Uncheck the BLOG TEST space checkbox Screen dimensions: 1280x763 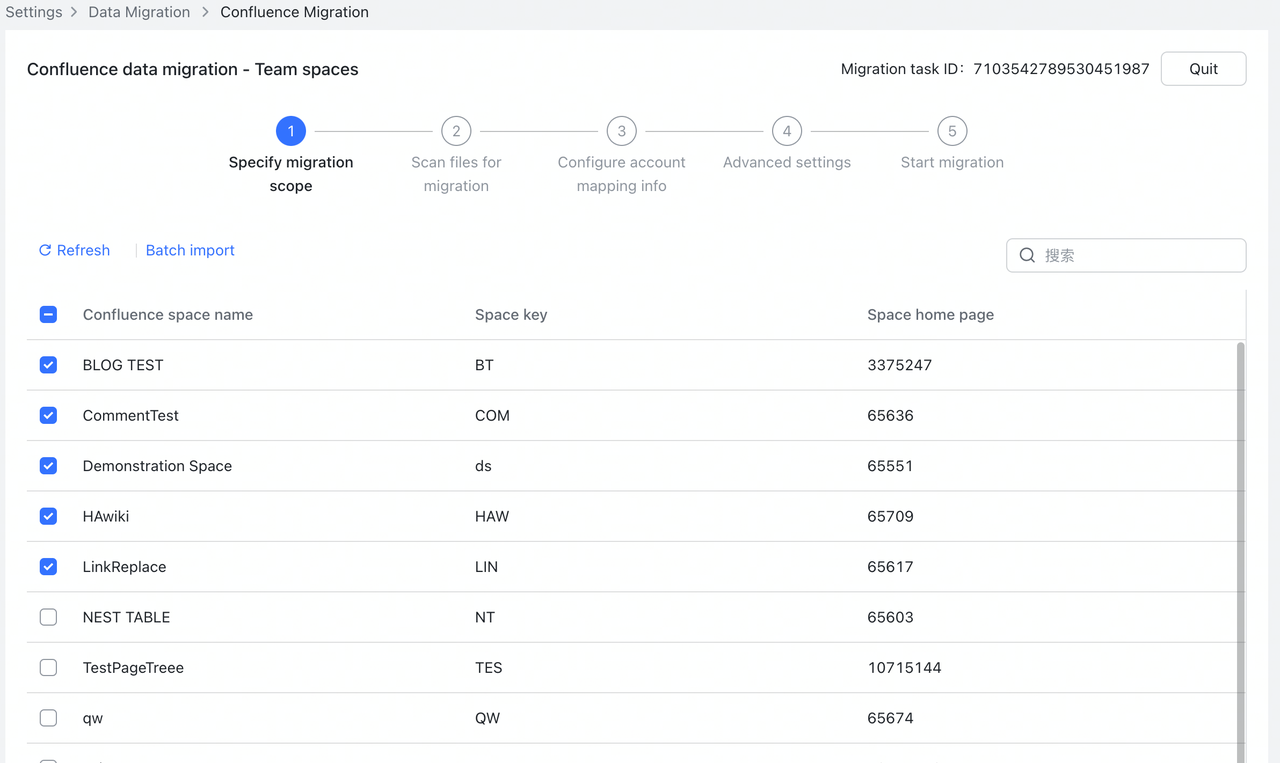[x=48, y=364]
